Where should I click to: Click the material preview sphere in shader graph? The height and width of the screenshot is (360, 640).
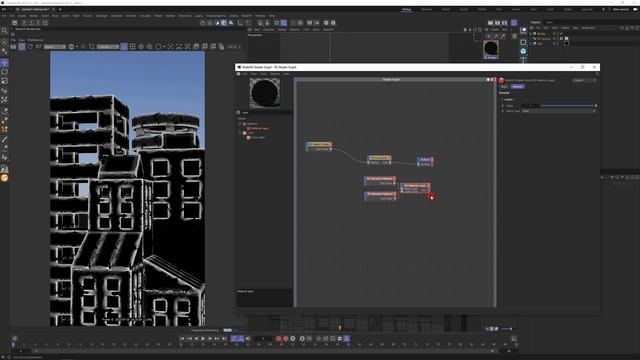click(265, 93)
